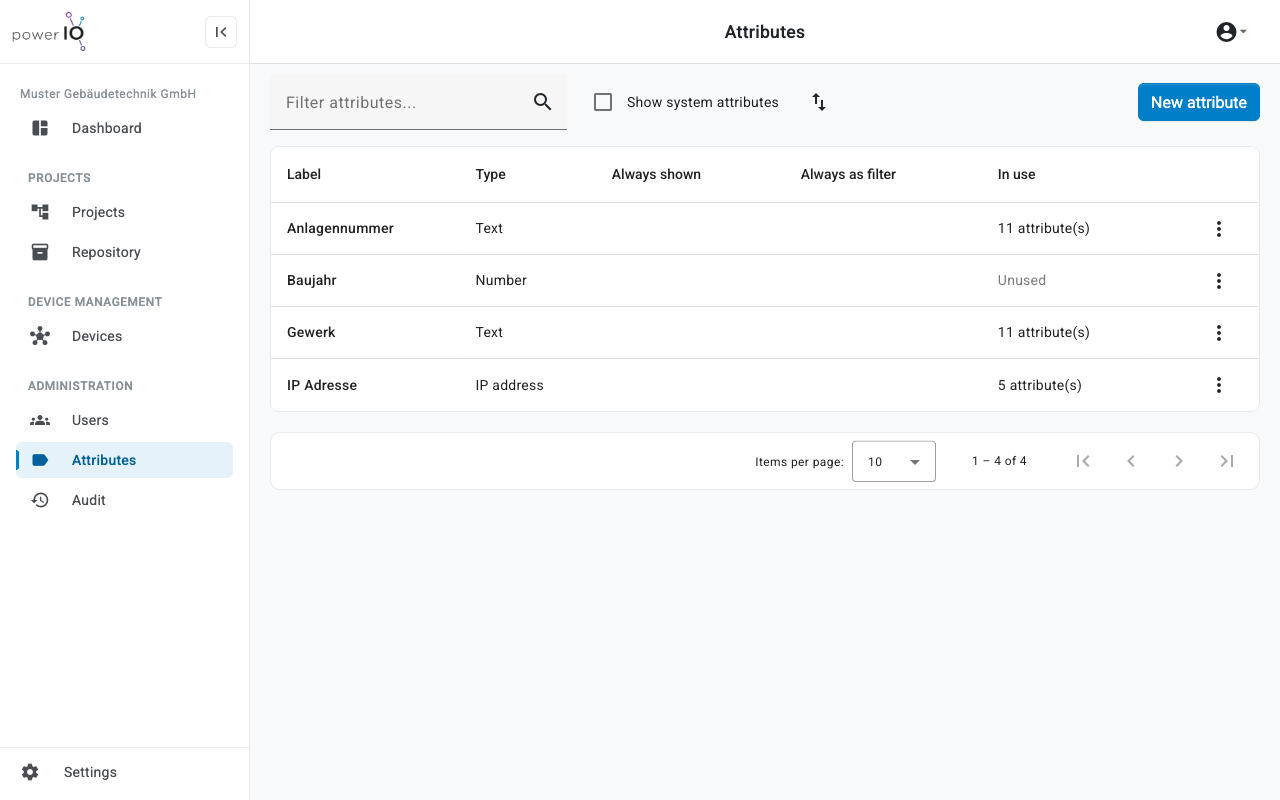Viewport: 1280px width, 800px height.
Task: Click the sort order arrows icon
Action: (x=819, y=102)
